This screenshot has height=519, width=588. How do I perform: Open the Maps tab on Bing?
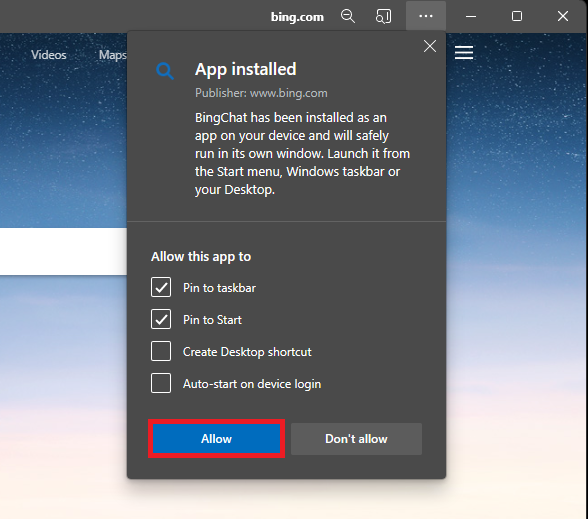(x=112, y=55)
